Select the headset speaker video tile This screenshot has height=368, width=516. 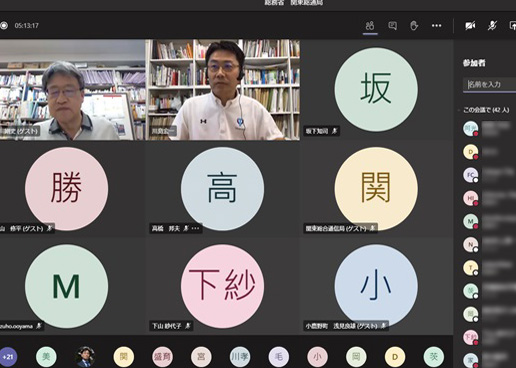pyautogui.click(x=223, y=90)
